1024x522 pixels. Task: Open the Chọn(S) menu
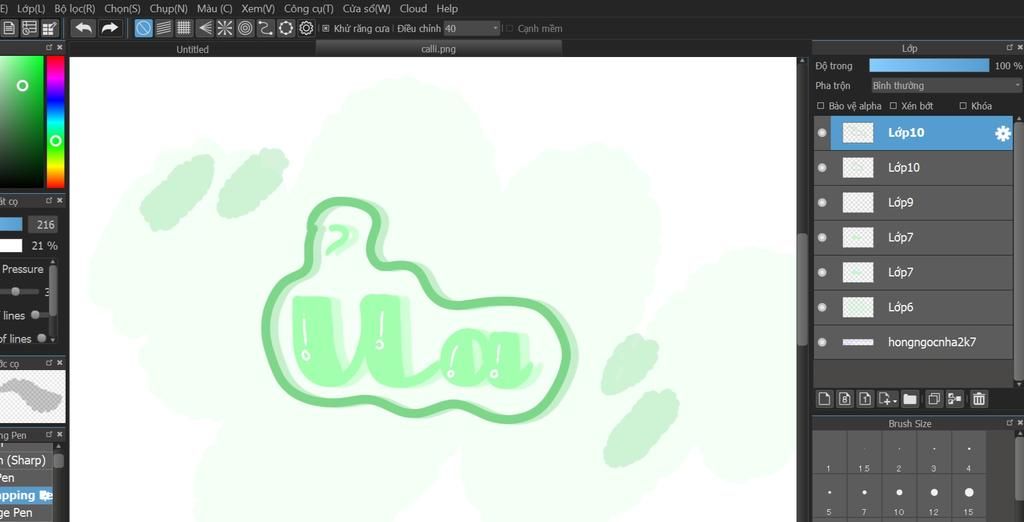pos(122,8)
